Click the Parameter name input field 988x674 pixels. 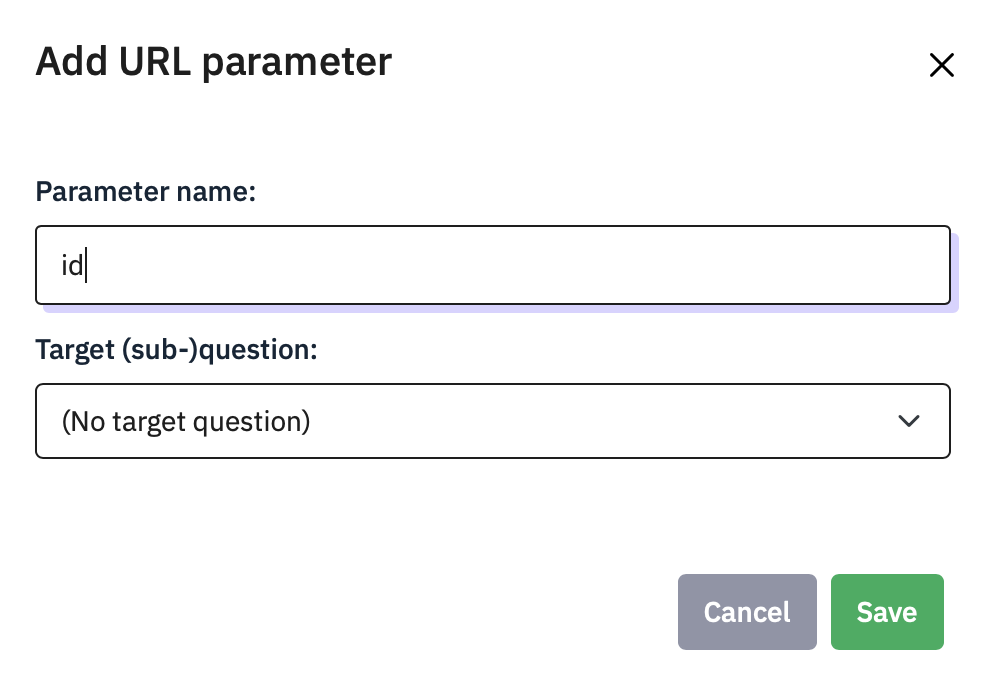(x=492, y=266)
